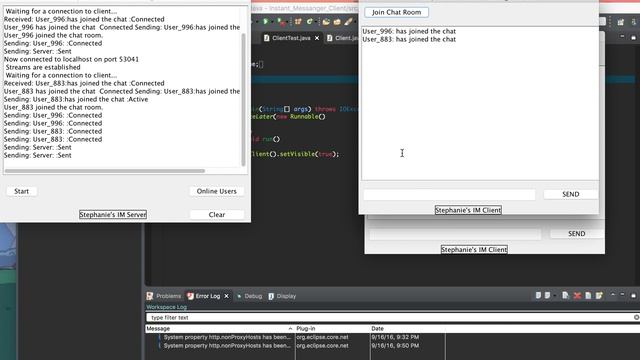The height and width of the screenshot is (360, 640).
Task: Click SEND in the back IM Client window
Action: pyautogui.click(x=577, y=233)
